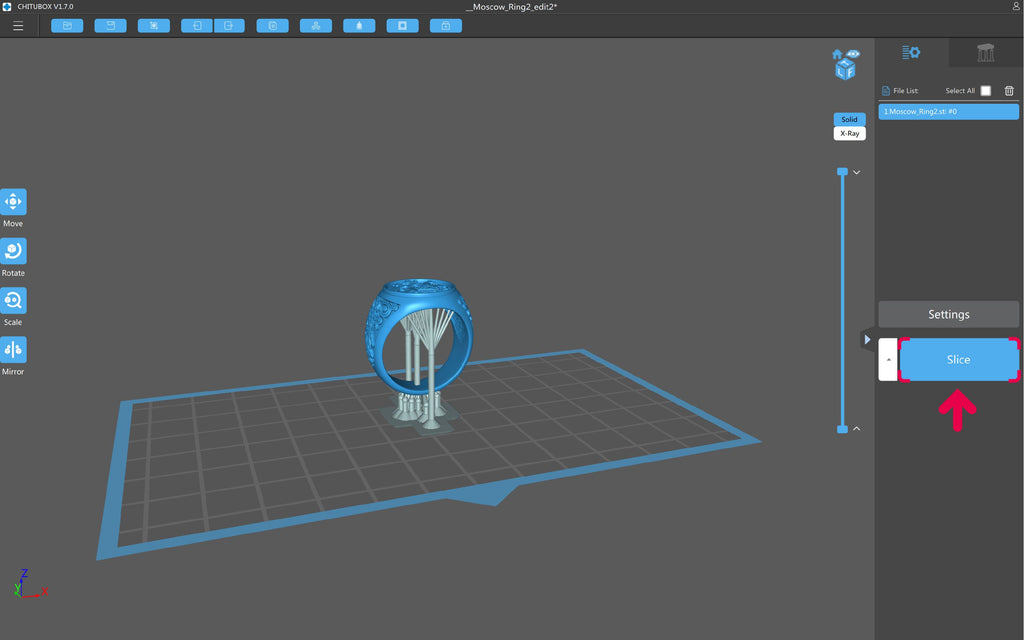Click the Open File folder toolbar button
This screenshot has height=640, width=1024.
67,25
